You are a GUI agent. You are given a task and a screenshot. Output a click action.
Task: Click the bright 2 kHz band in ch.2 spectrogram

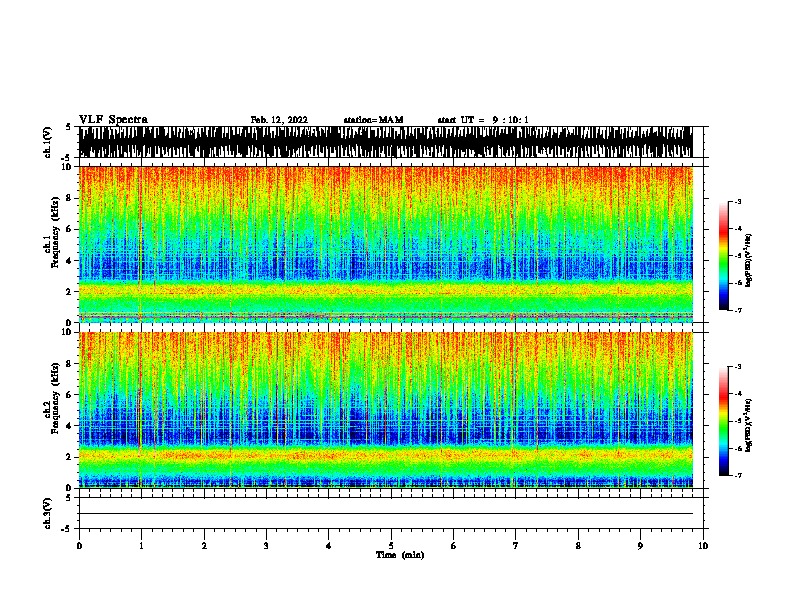point(385,455)
